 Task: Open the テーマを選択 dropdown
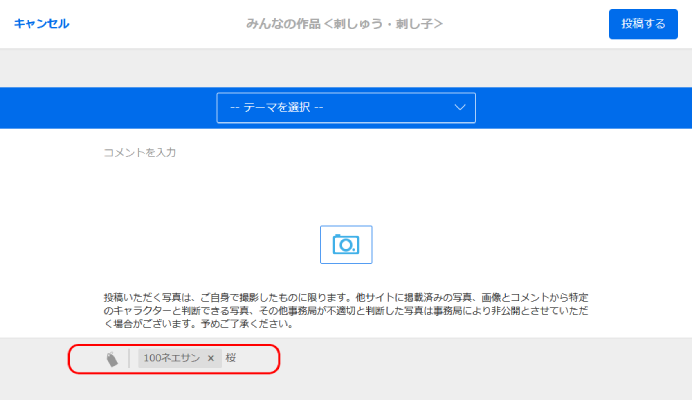click(x=346, y=108)
